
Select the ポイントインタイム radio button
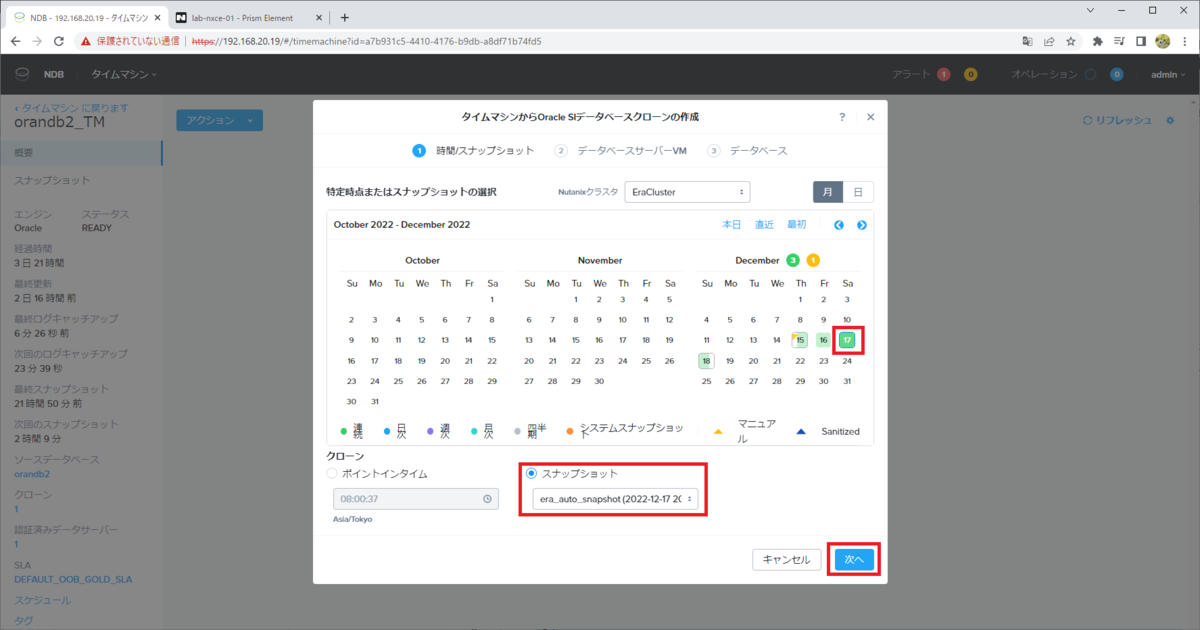(x=332, y=473)
